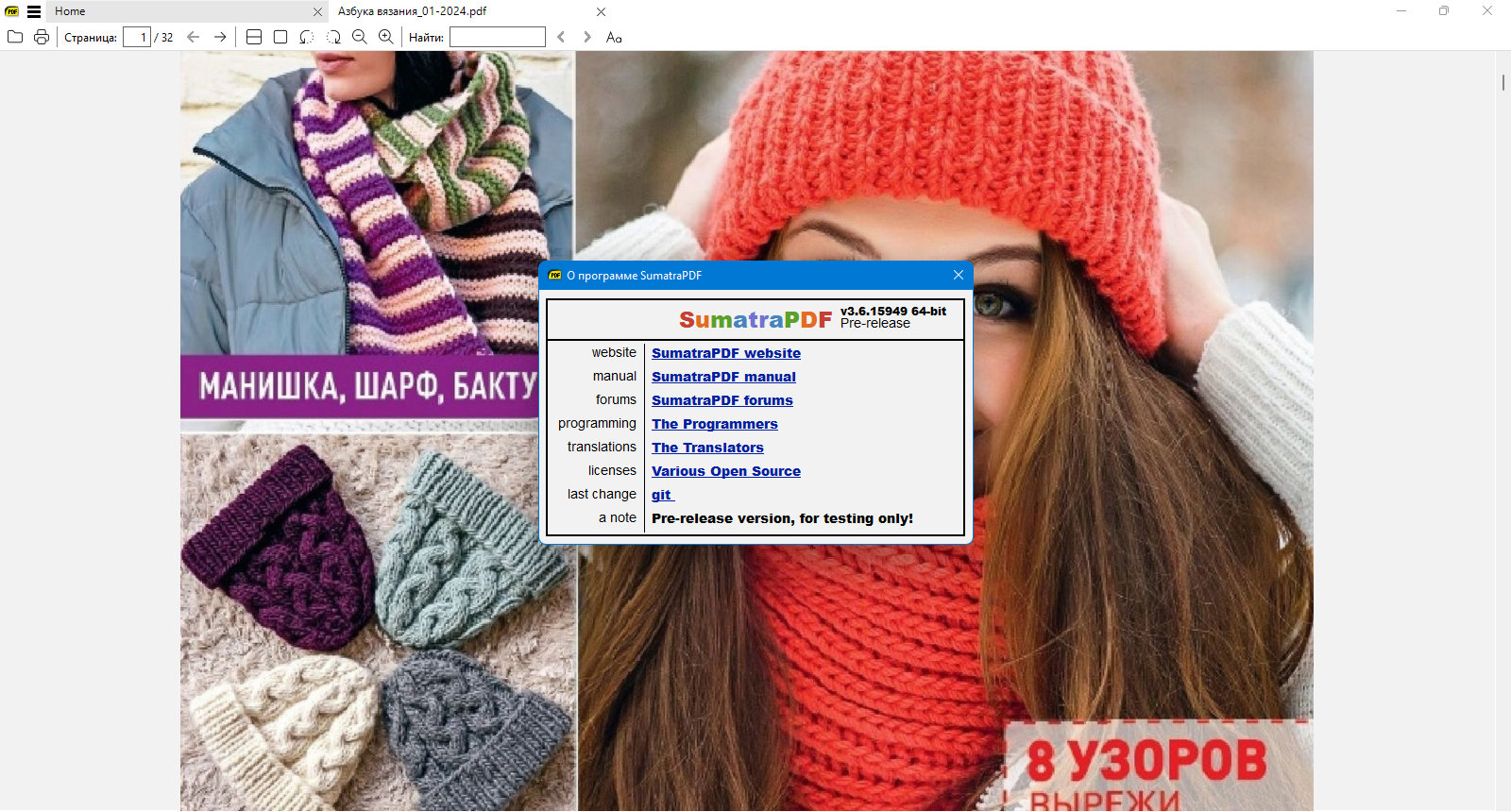Go to next page arrow
The width and height of the screenshot is (1511, 812).
tap(220, 37)
